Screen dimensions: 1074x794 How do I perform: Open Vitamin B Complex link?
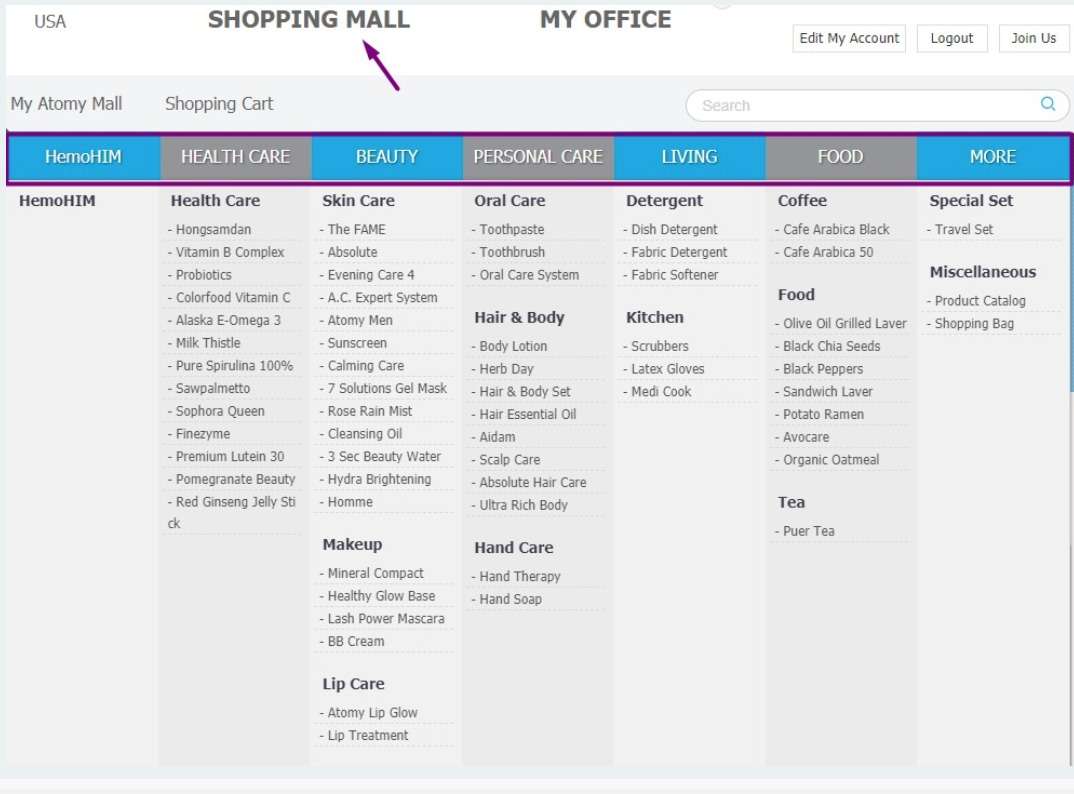click(x=229, y=252)
